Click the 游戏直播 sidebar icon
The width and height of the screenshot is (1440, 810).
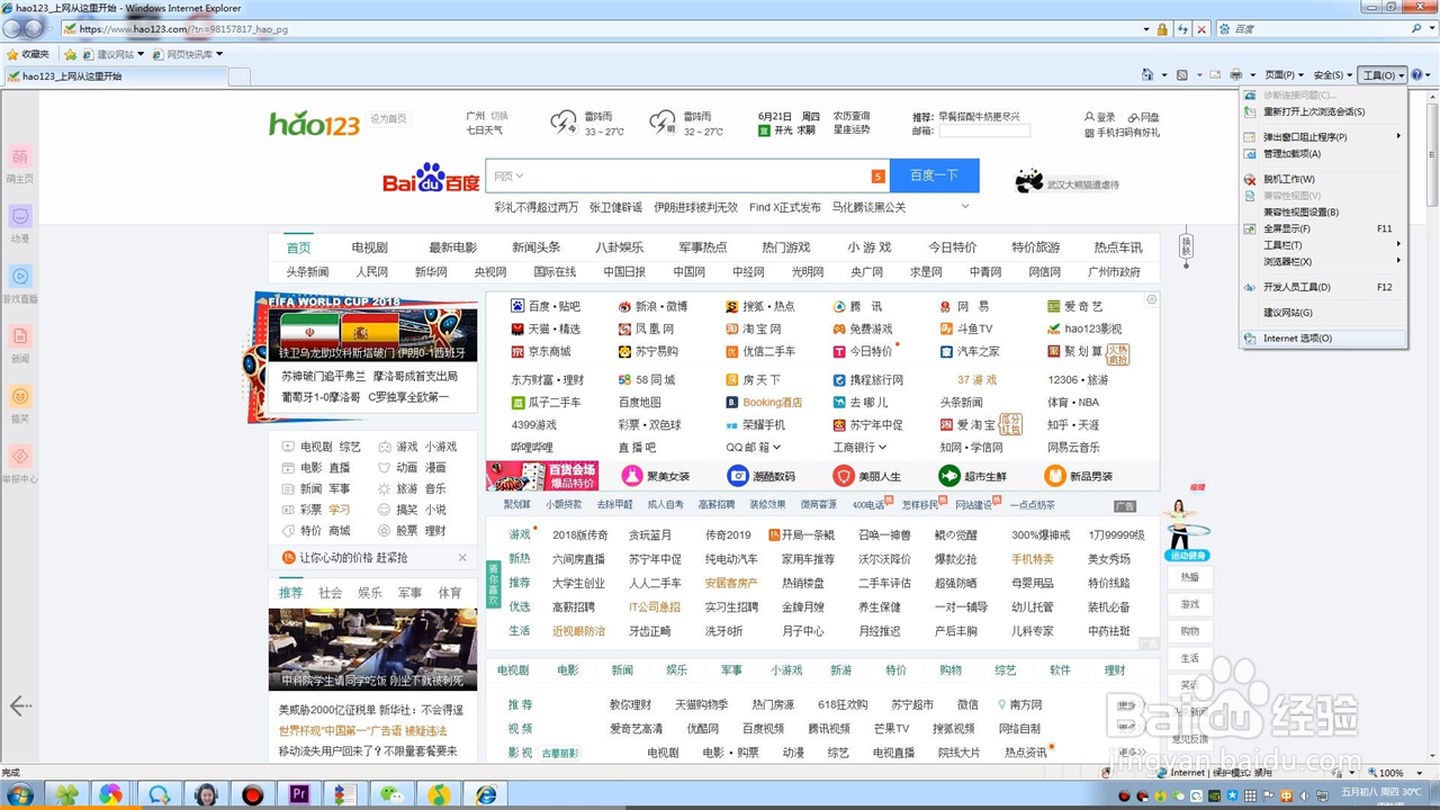point(20,277)
